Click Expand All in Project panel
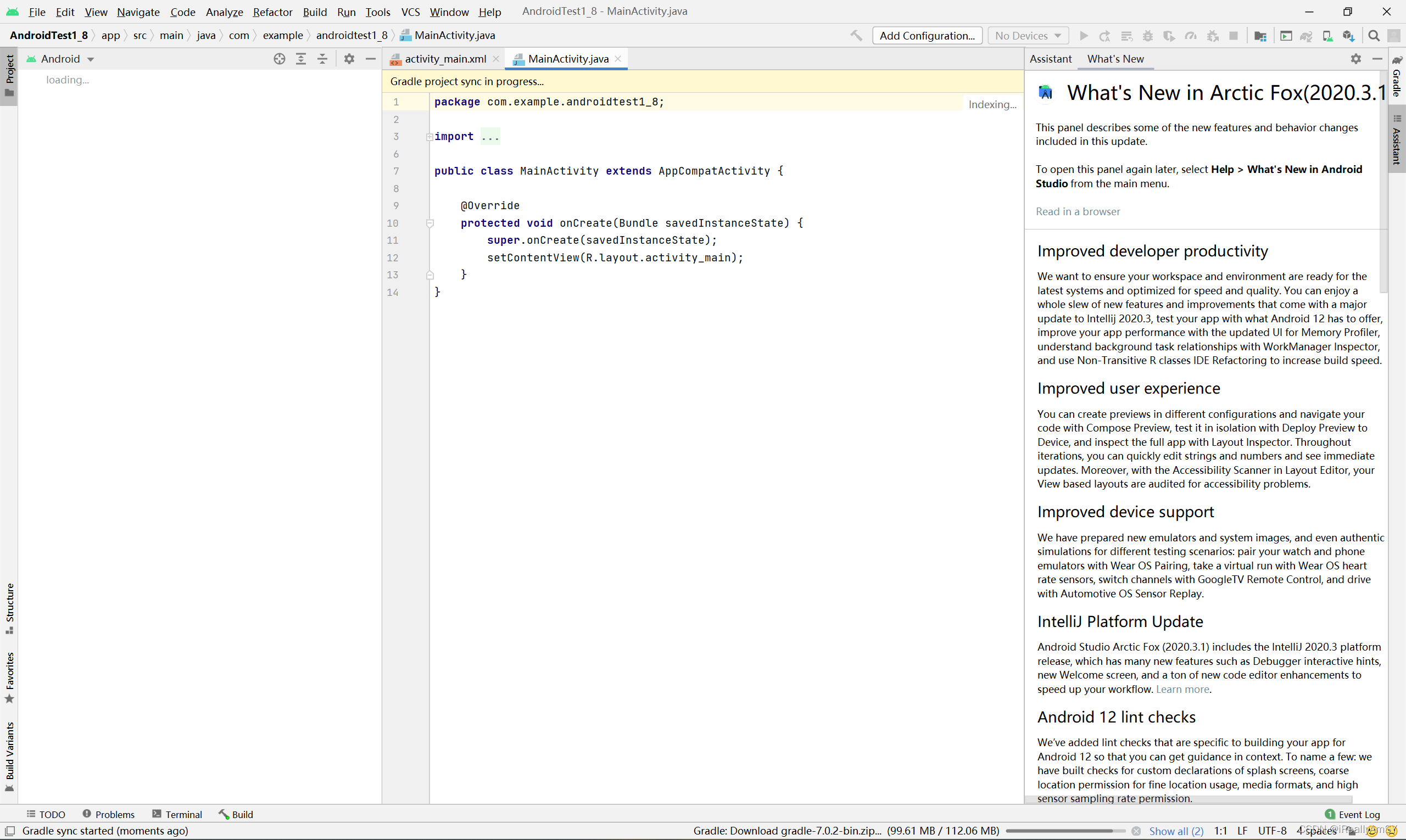Image resolution: width=1406 pixels, height=840 pixels. click(300, 59)
